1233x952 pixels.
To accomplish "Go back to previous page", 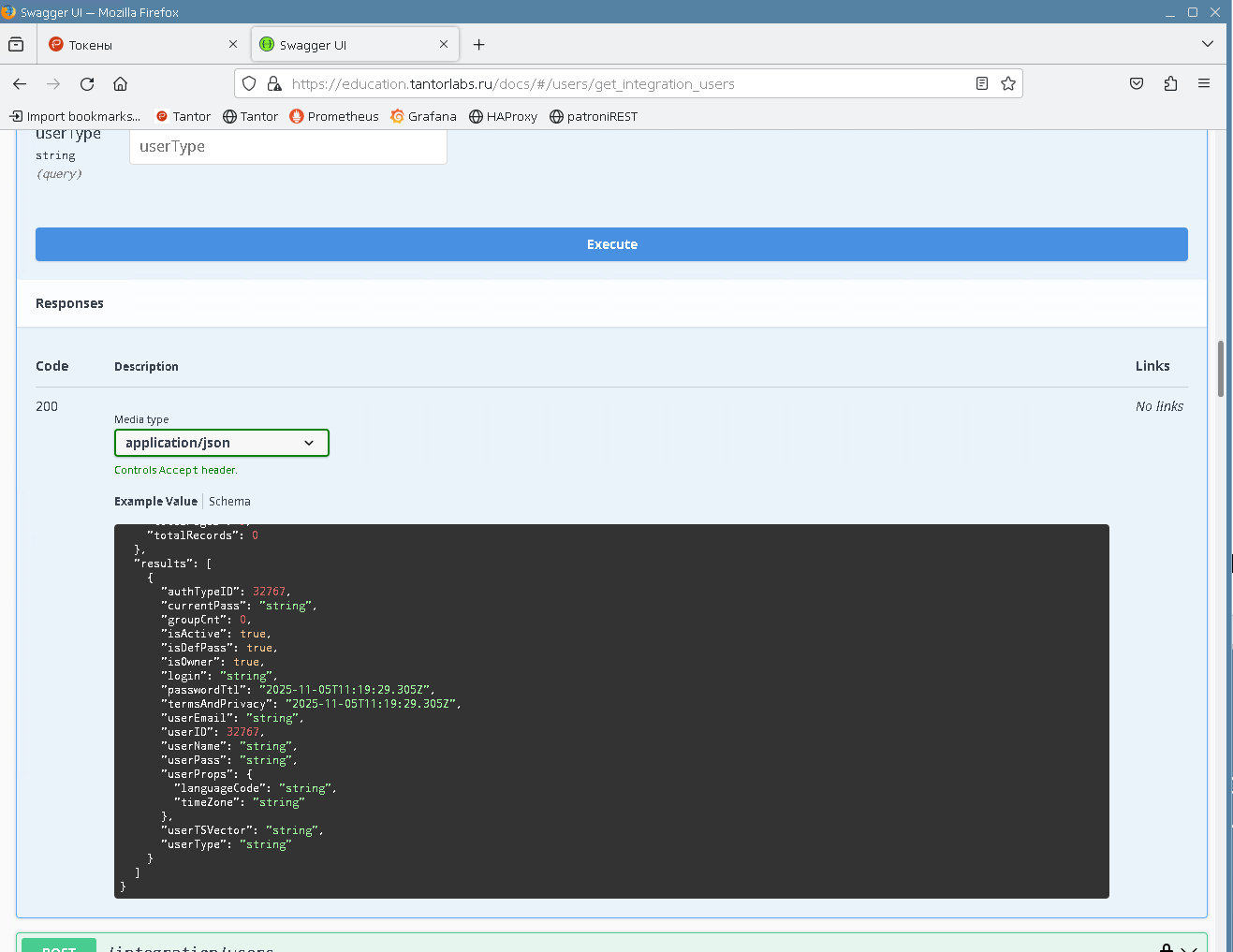I will click(x=20, y=84).
